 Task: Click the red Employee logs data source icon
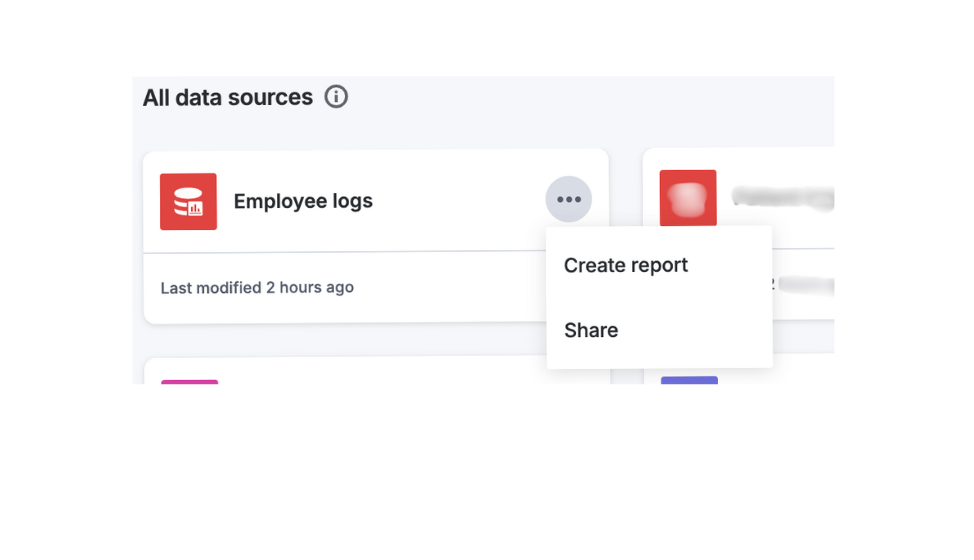point(188,202)
